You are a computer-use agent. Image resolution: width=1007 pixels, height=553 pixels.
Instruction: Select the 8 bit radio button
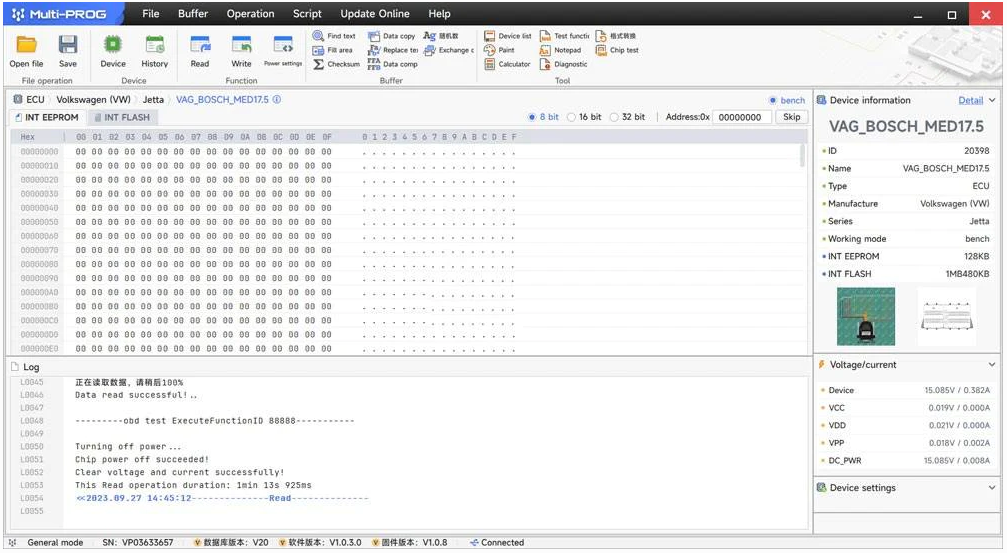[532, 117]
